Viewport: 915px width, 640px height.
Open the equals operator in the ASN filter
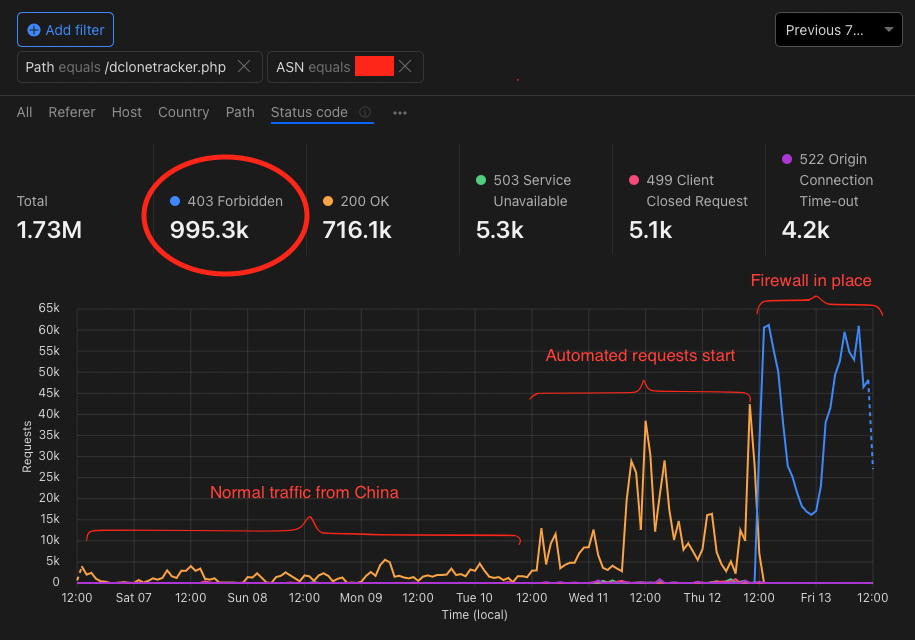328,66
